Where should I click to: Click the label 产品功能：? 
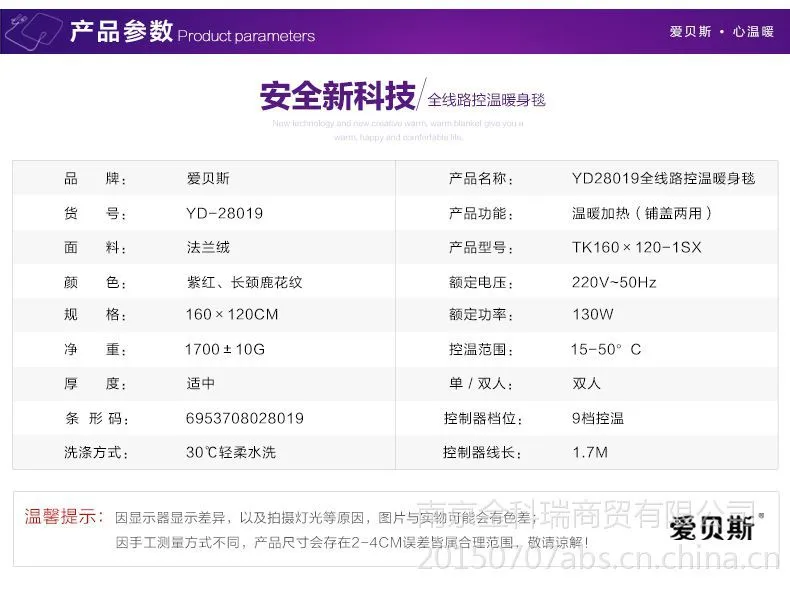481,213
